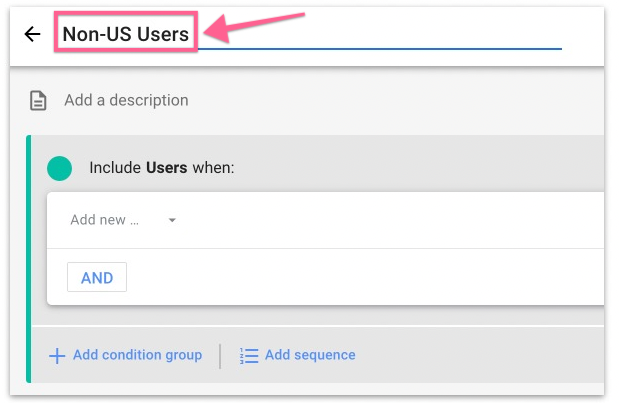Viewport: 619px width, 403px height.
Task: Click the Non-US Users name field
Action: (x=126, y=34)
